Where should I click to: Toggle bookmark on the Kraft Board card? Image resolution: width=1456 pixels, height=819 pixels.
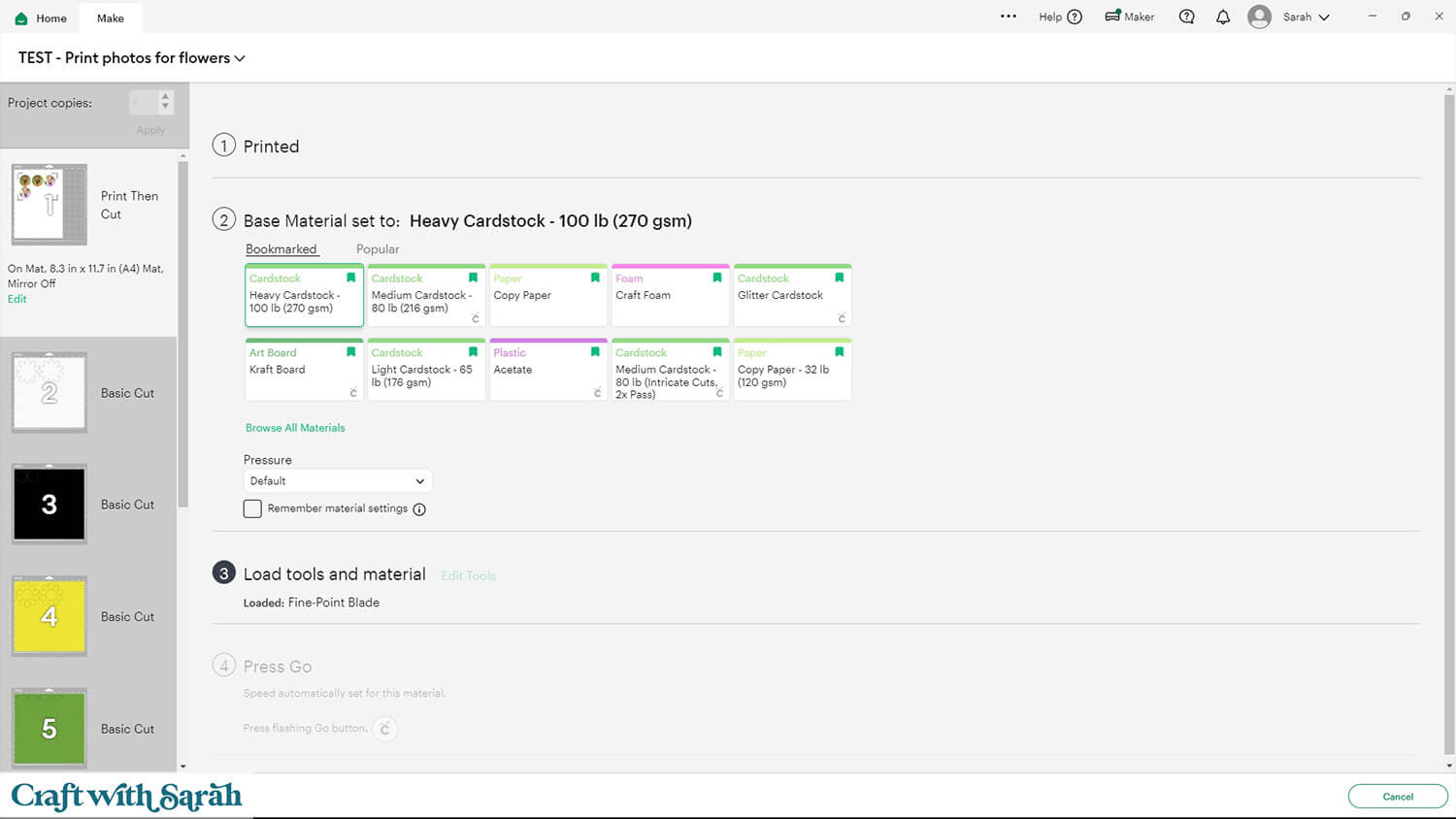coord(351,352)
